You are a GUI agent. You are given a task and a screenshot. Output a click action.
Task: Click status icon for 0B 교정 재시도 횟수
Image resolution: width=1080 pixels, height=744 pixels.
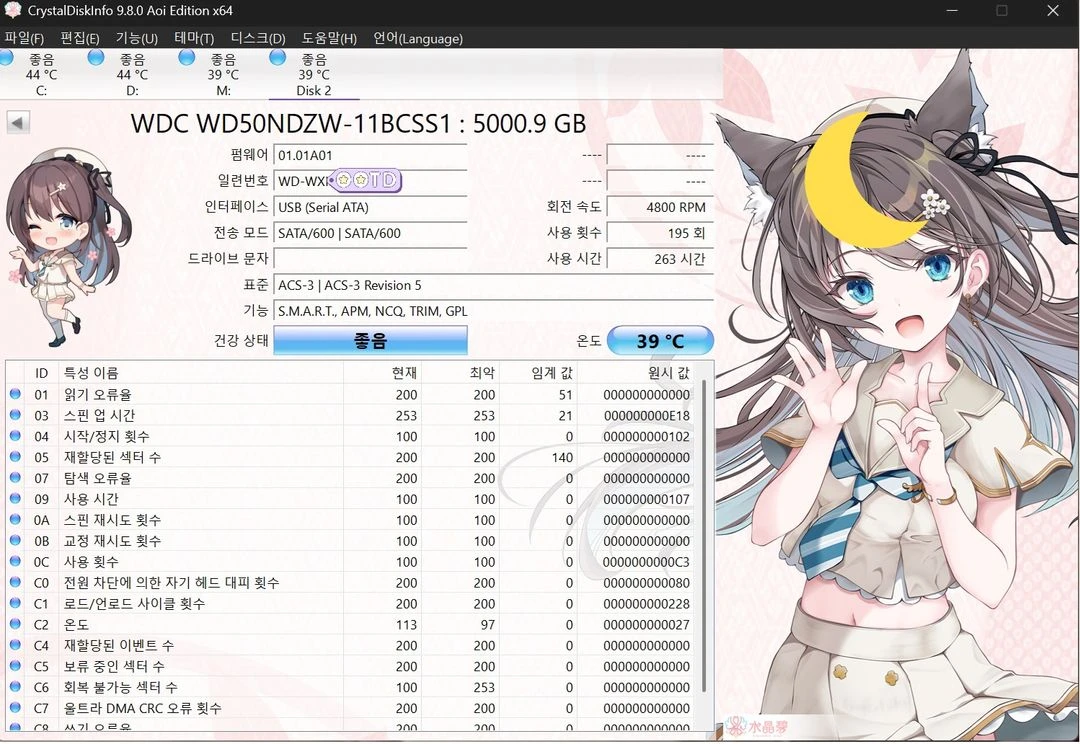click(x=15, y=540)
